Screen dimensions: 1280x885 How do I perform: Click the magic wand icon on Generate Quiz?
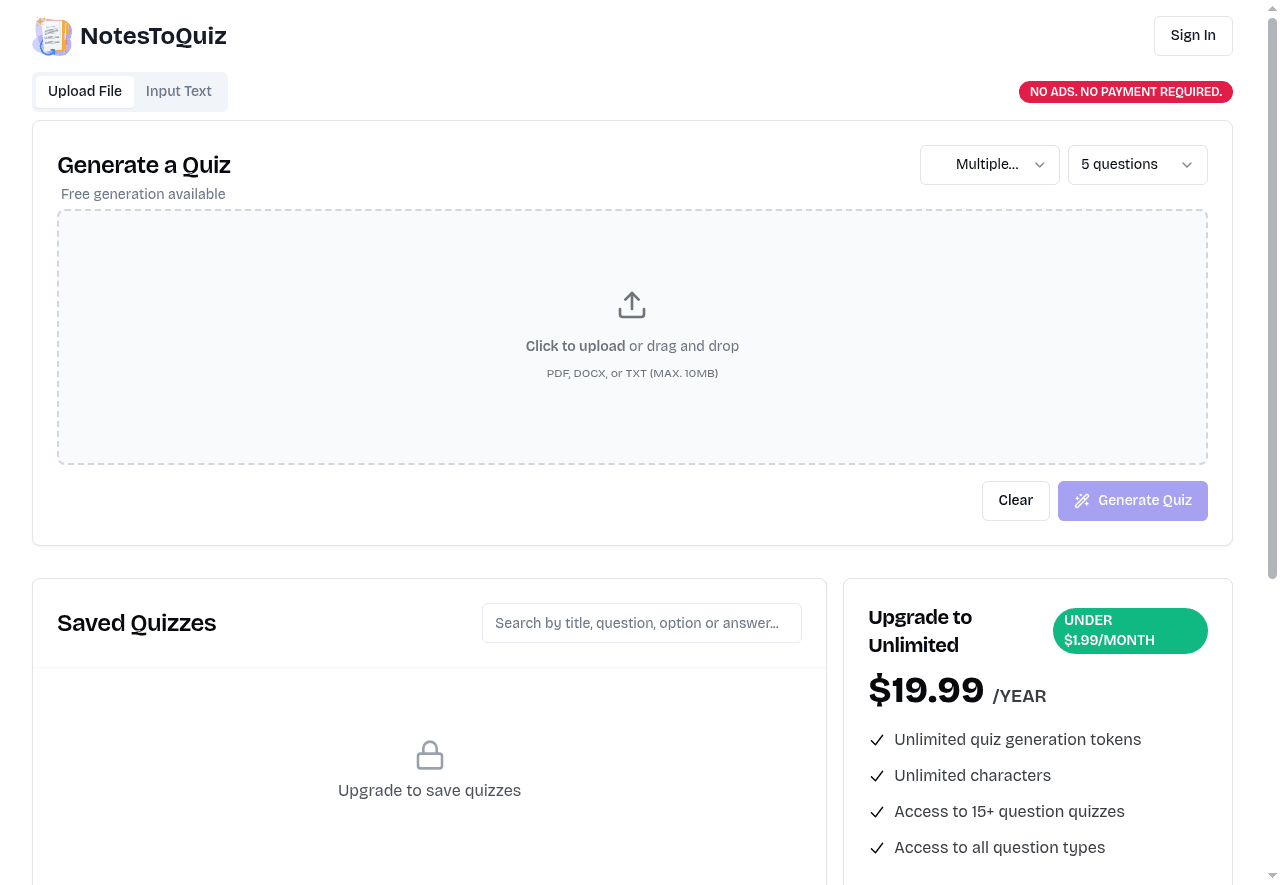click(1082, 501)
